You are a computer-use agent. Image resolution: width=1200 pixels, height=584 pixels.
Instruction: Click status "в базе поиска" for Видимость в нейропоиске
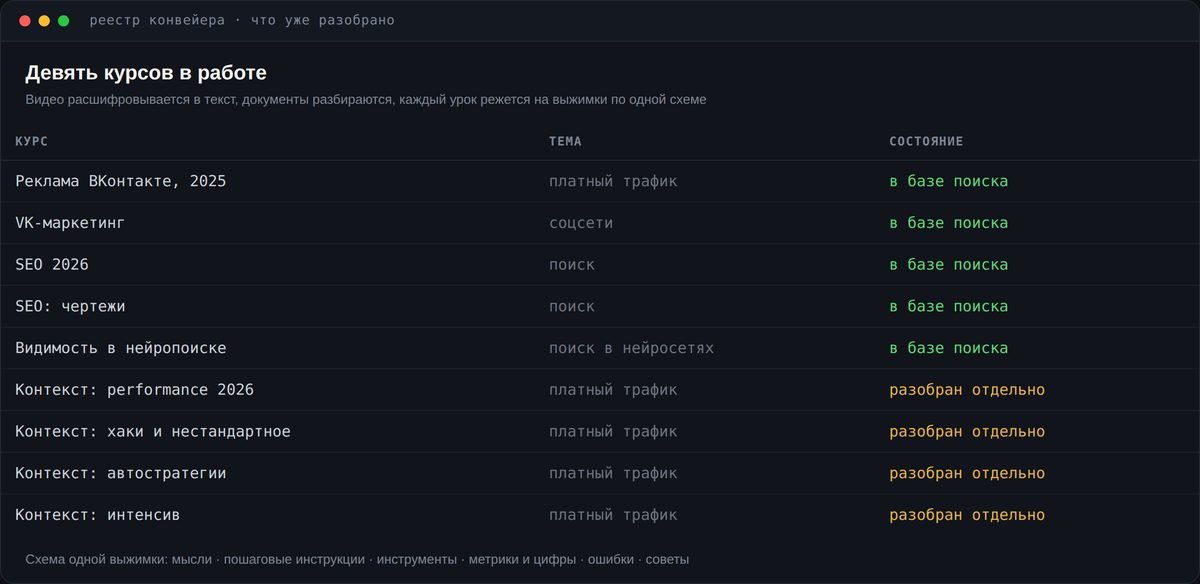coord(949,348)
